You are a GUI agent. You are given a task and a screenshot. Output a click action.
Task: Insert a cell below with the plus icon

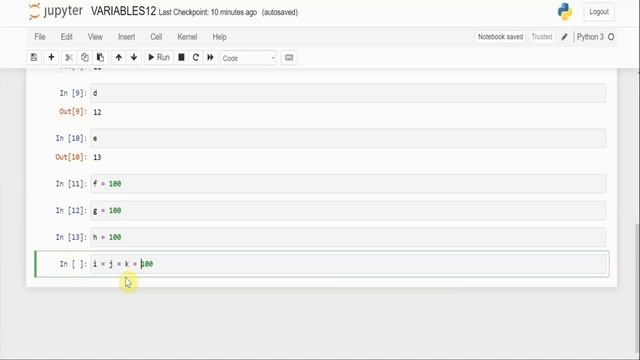point(51,58)
